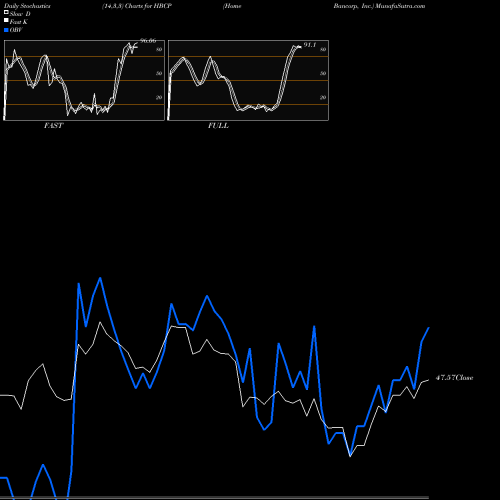Click the 91.1 value on FULL chart

tap(310, 45)
